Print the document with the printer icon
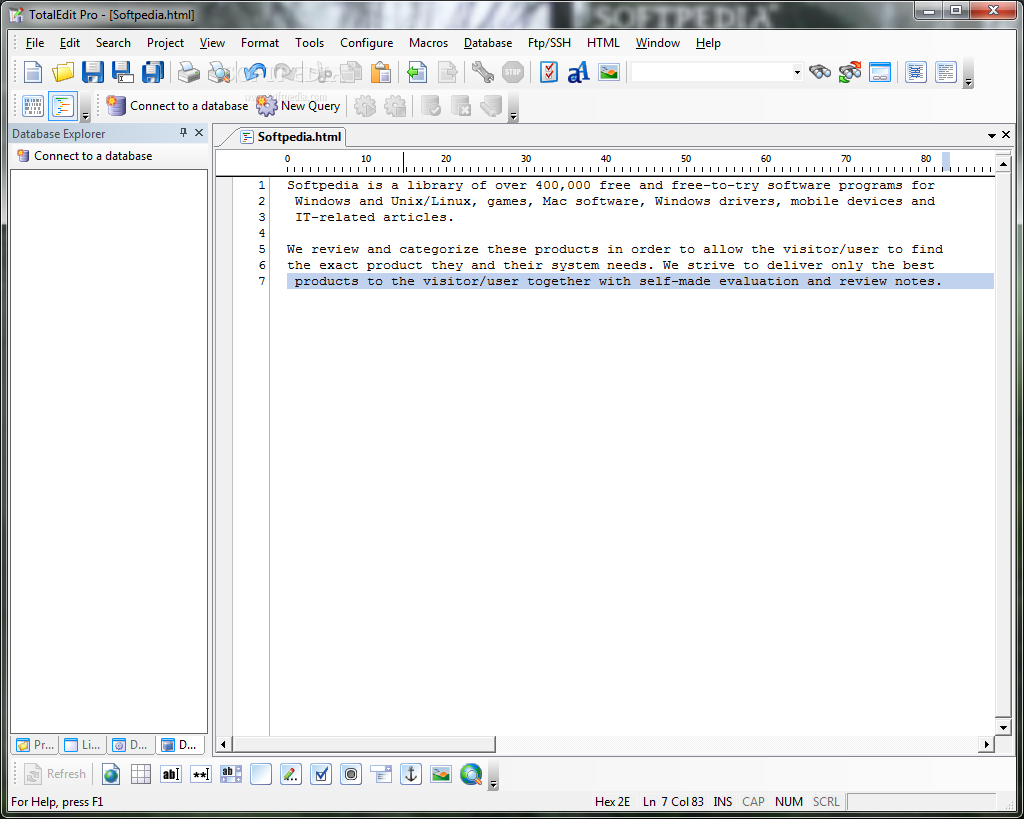Screen dimensions: 1024x819 click(189, 72)
